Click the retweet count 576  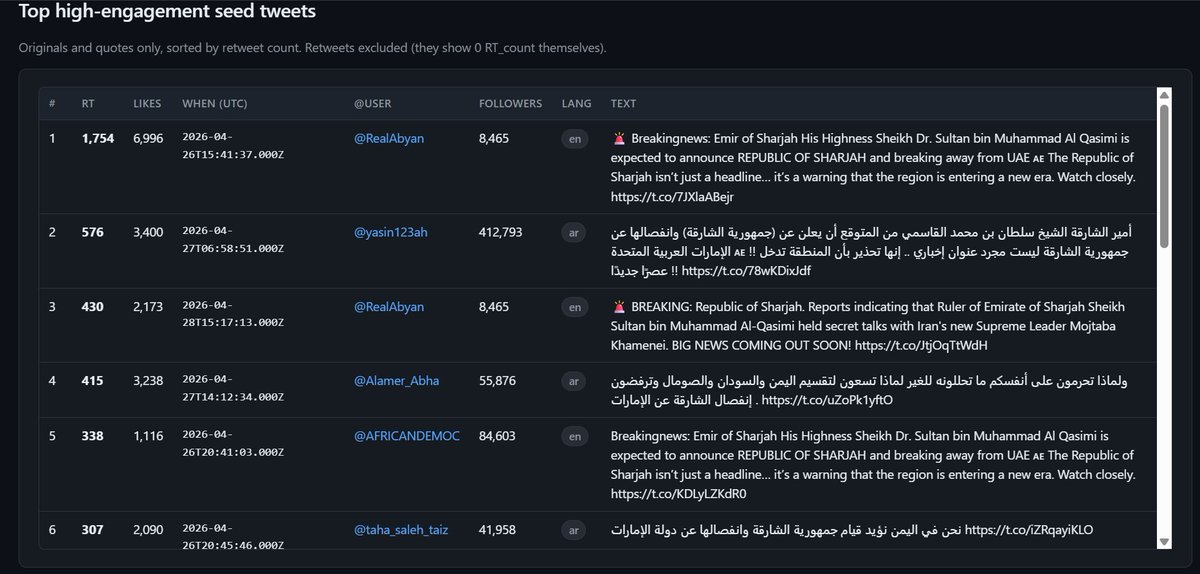point(92,232)
